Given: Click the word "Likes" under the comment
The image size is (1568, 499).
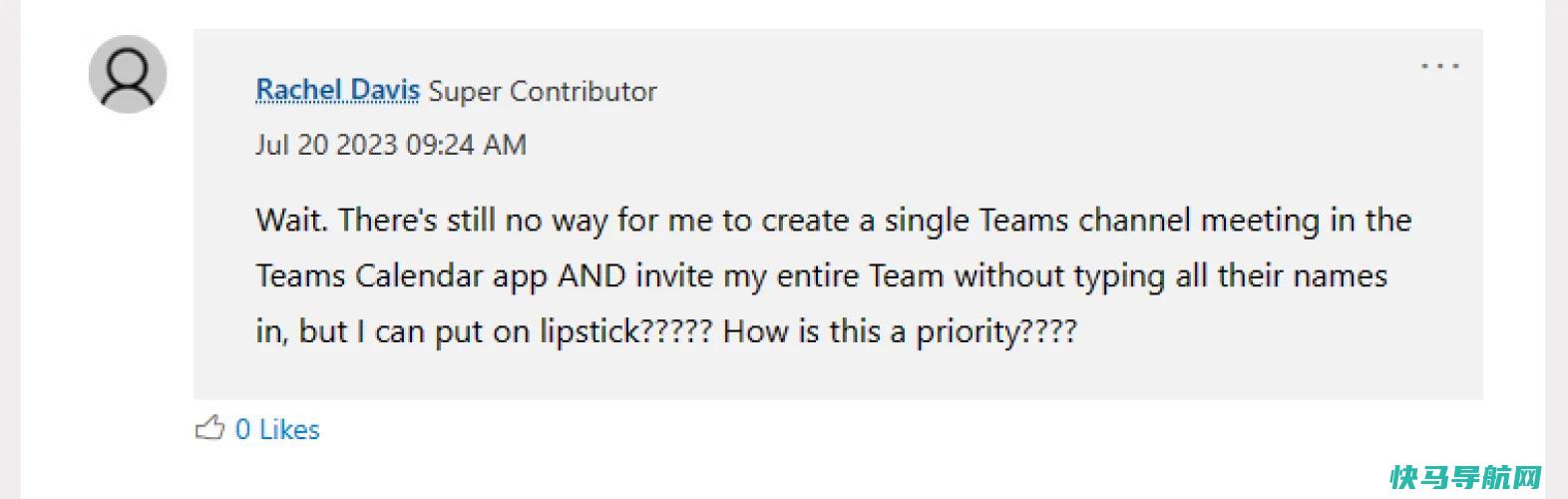Looking at the screenshot, I should (x=289, y=429).
